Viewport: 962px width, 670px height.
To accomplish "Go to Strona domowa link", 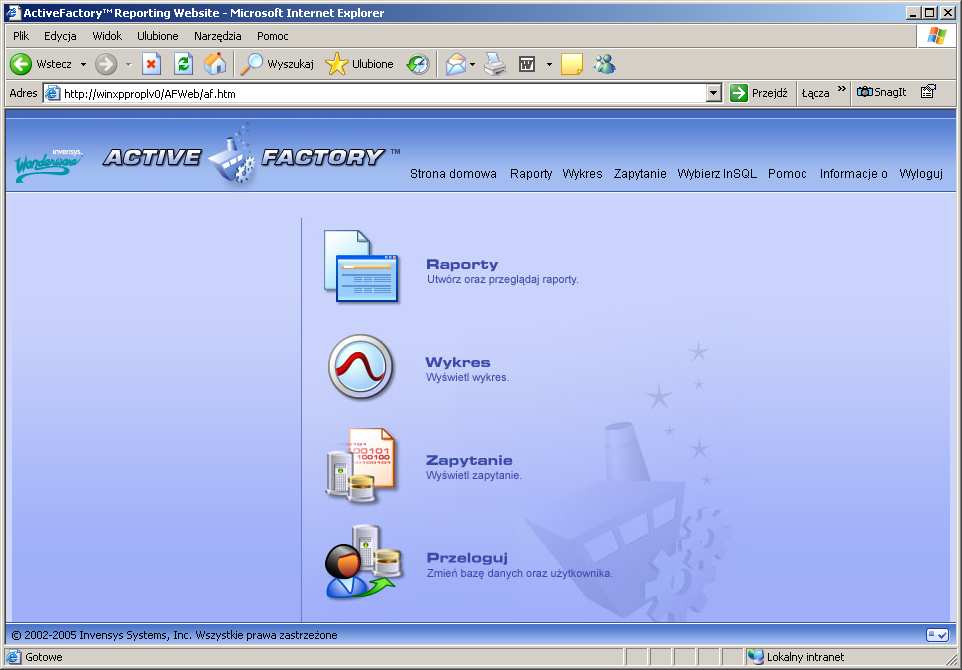I will click(x=453, y=174).
